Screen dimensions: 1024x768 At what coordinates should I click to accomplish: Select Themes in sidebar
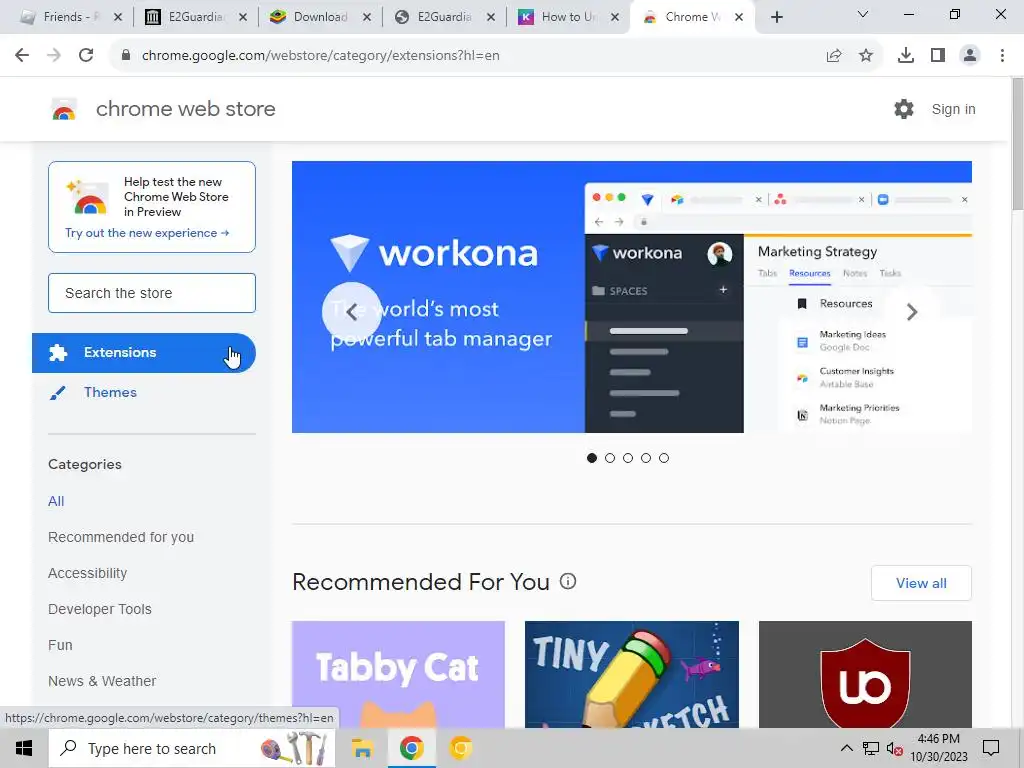pos(110,392)
